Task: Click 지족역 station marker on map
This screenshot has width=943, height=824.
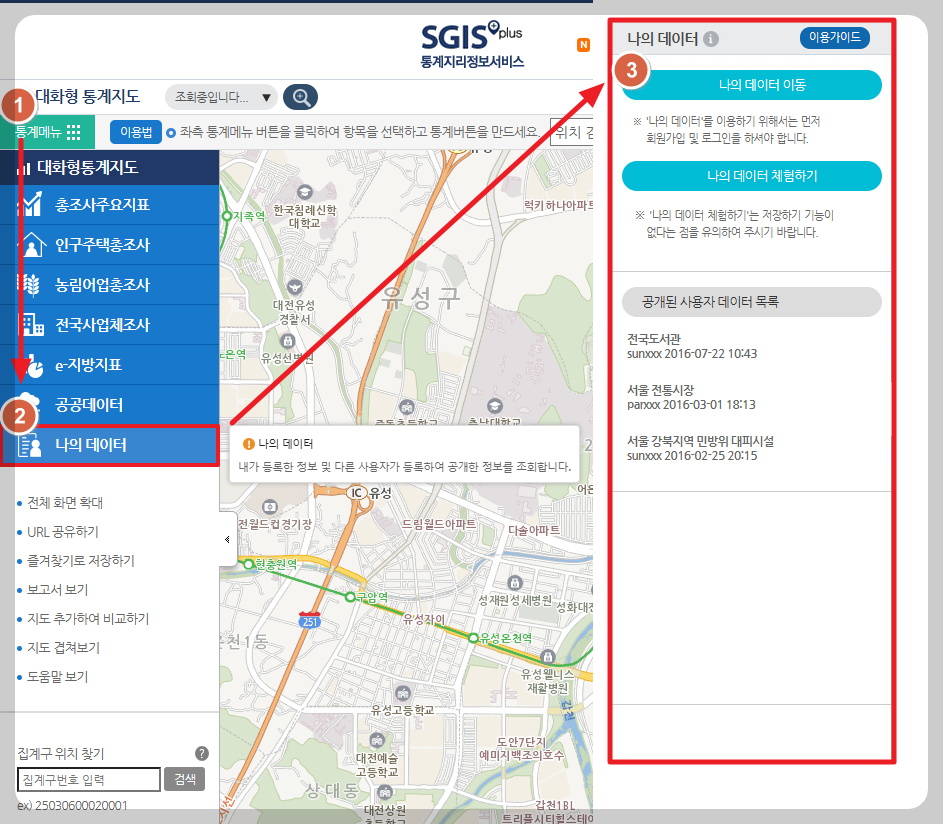Action: coord(227,215)
